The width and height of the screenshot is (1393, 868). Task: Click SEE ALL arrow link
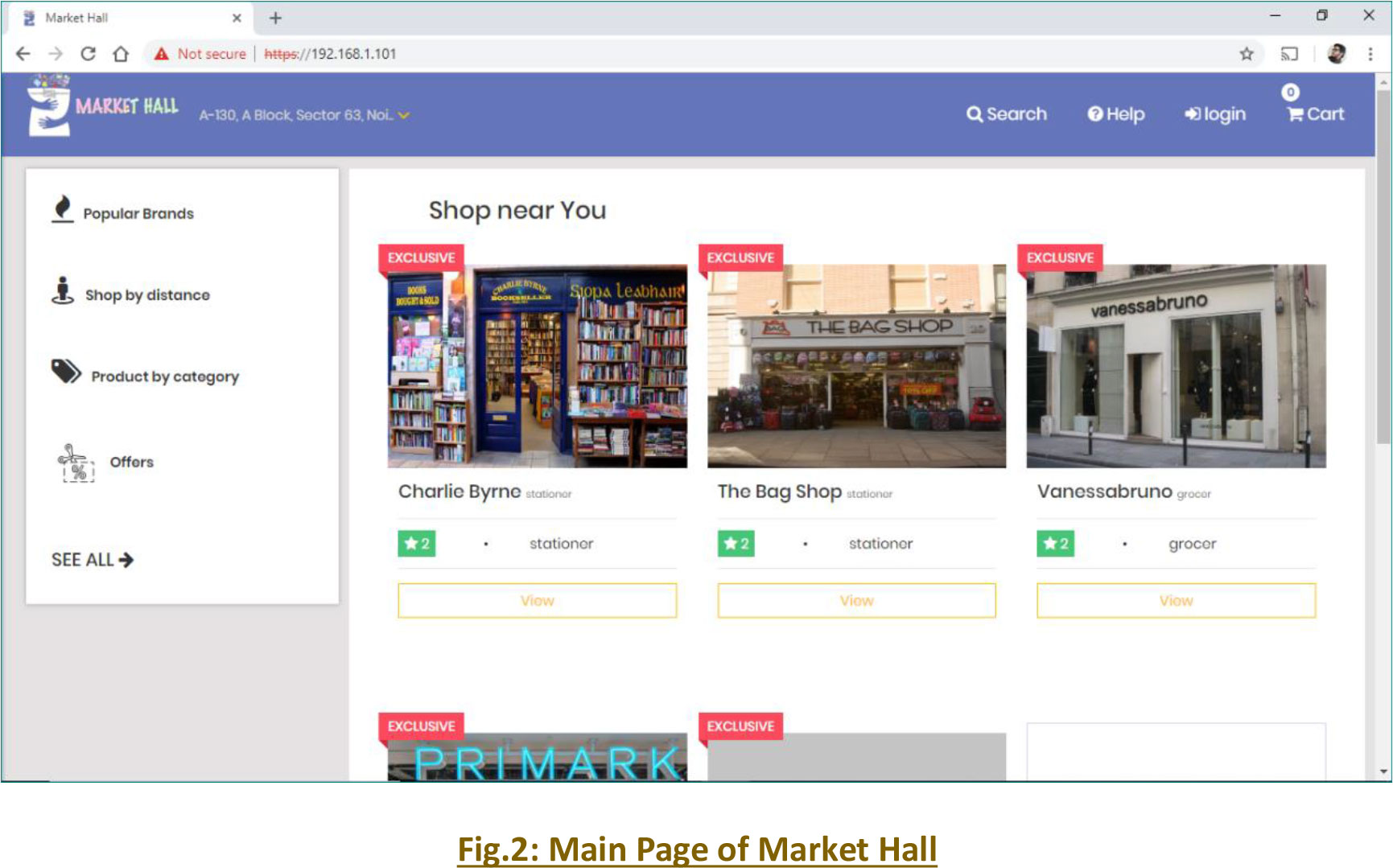click(93, 560)
